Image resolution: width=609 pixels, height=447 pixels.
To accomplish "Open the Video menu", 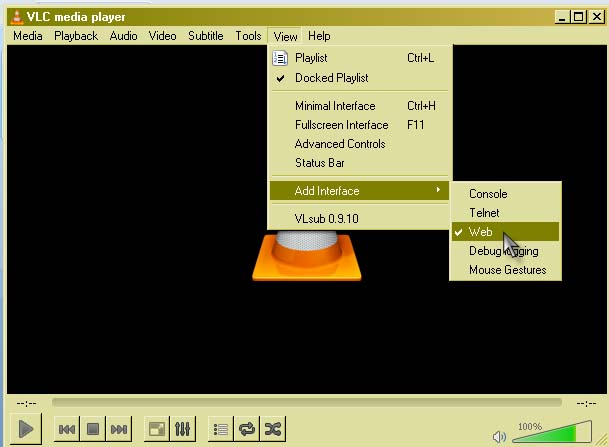I will coord(162,36).
